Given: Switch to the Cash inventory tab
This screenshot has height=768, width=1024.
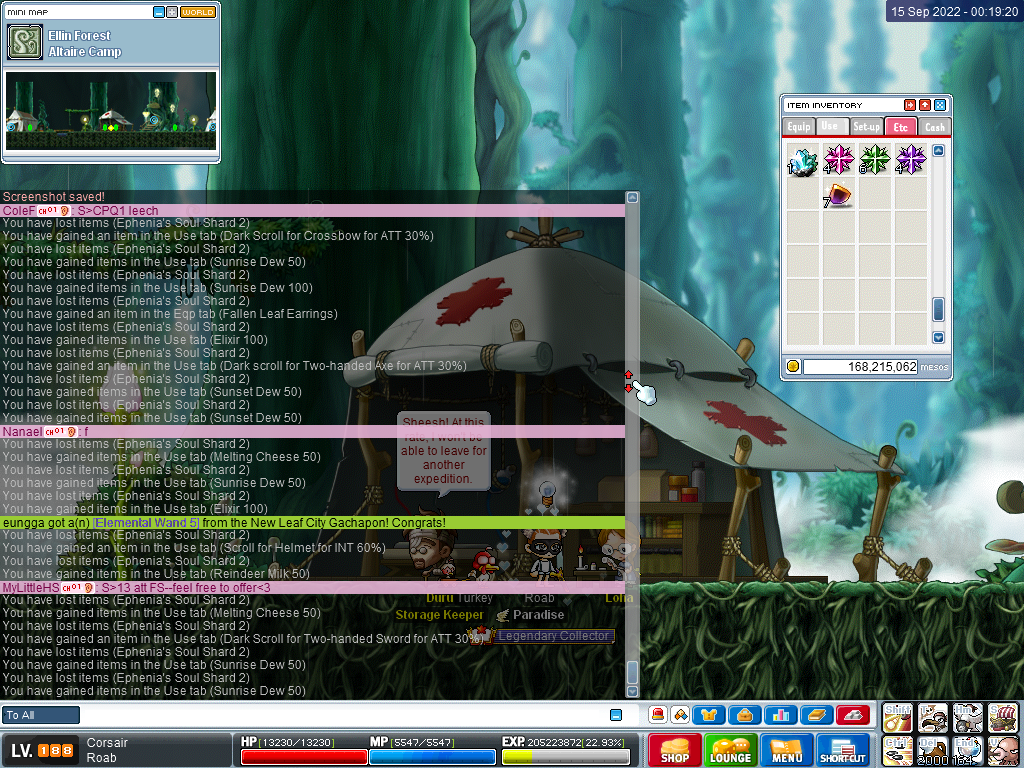Looking at the screenshot, I should pyautogui.click(x=934, y=127).
